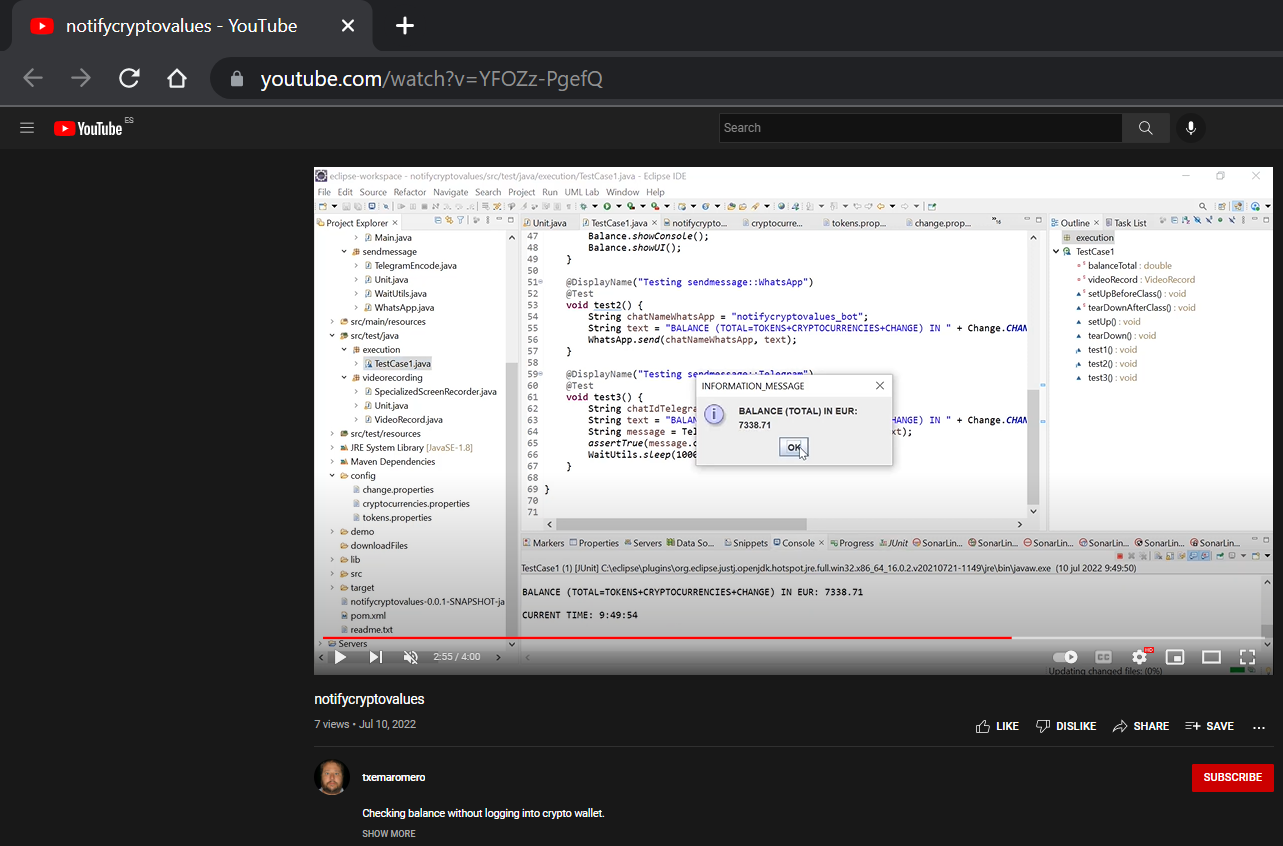Start voice search with the microphone
Screen dimensions: 1283x846
click(1190, 128)
